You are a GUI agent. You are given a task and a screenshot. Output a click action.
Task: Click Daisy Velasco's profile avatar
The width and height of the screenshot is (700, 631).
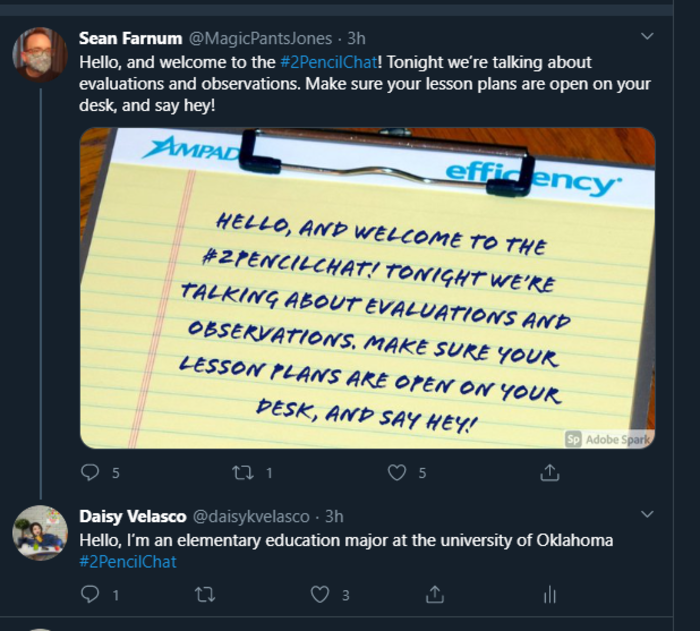[x=39, y=532]
